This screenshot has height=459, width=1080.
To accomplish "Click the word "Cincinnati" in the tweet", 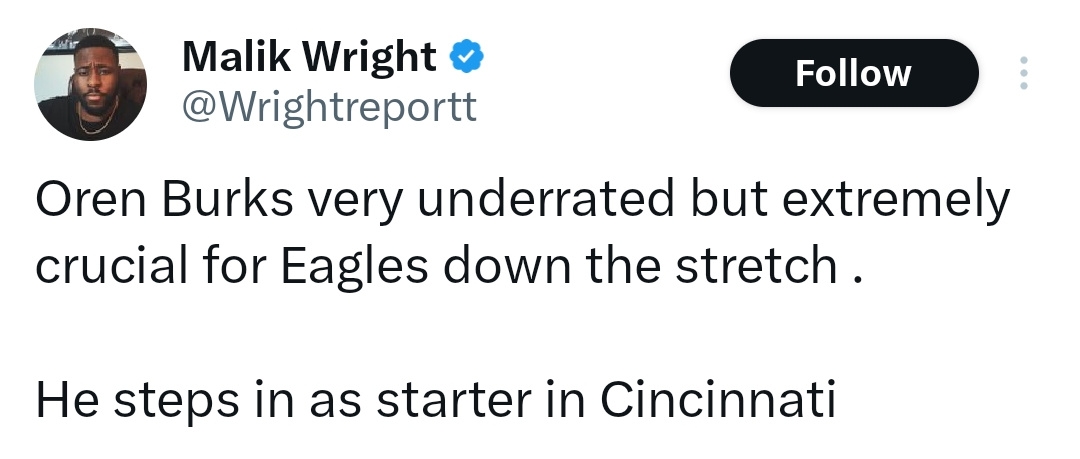I will pyautogui.click(x=717, y=399).
